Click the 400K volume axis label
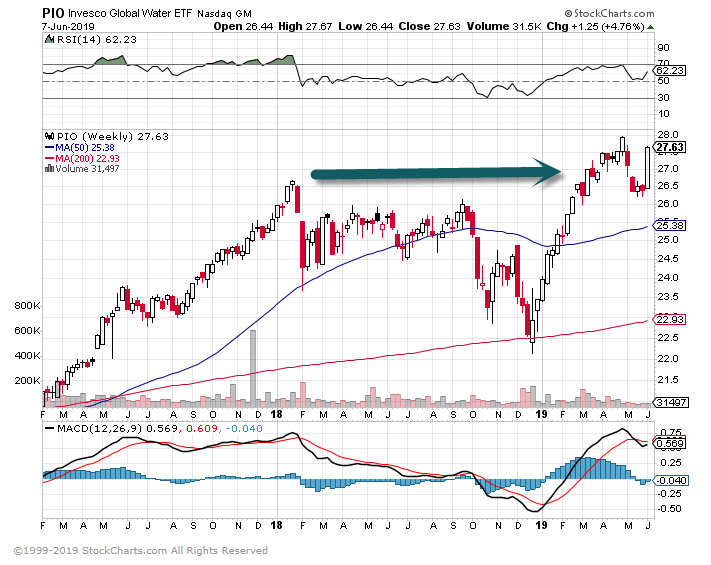The width and height of the screenshot is (711, 565). [27, 356]
